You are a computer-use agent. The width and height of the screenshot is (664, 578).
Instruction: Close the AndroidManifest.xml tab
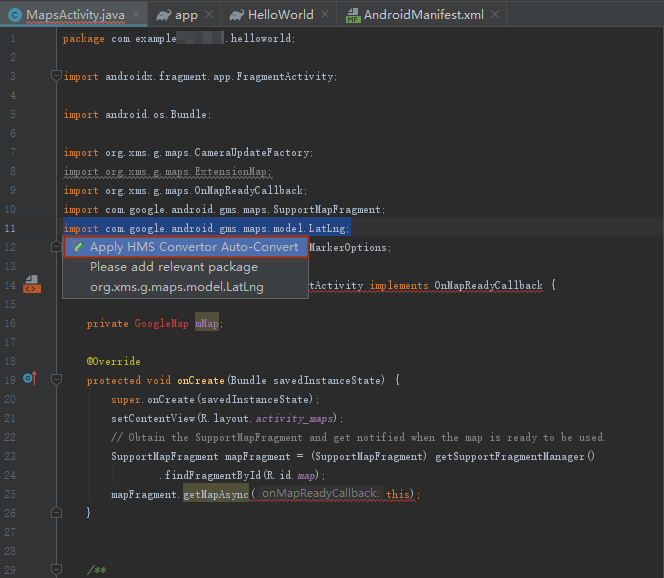tap(495, 14)
